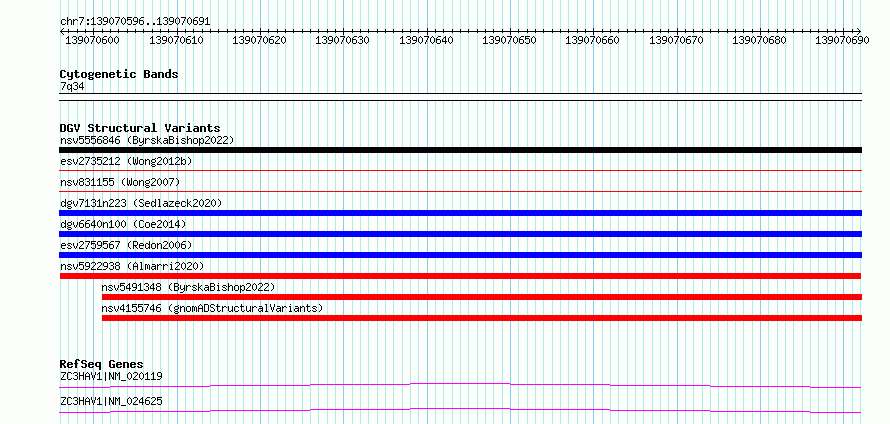Screen dimensions: 890x424
Task: Click the magenta ZC3HAV1|NM_020119 gene line
Action: click(460, 385)
